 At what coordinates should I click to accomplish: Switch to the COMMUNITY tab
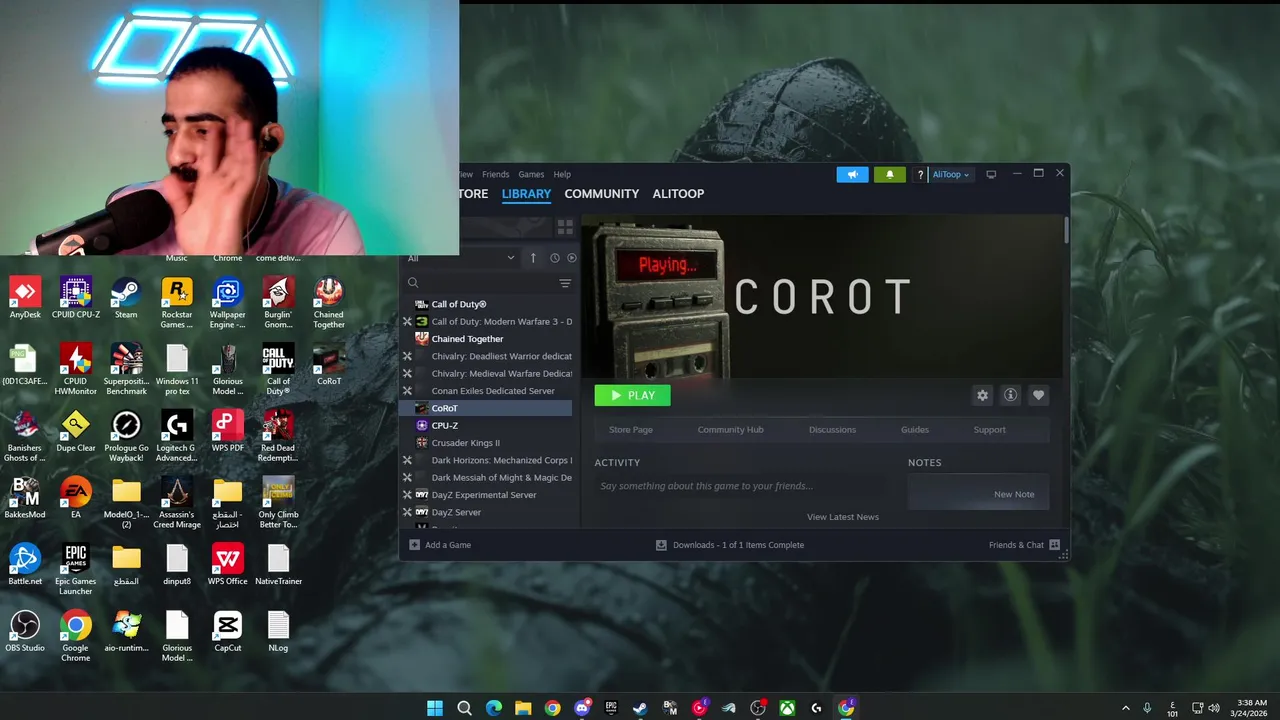[601, 194]
